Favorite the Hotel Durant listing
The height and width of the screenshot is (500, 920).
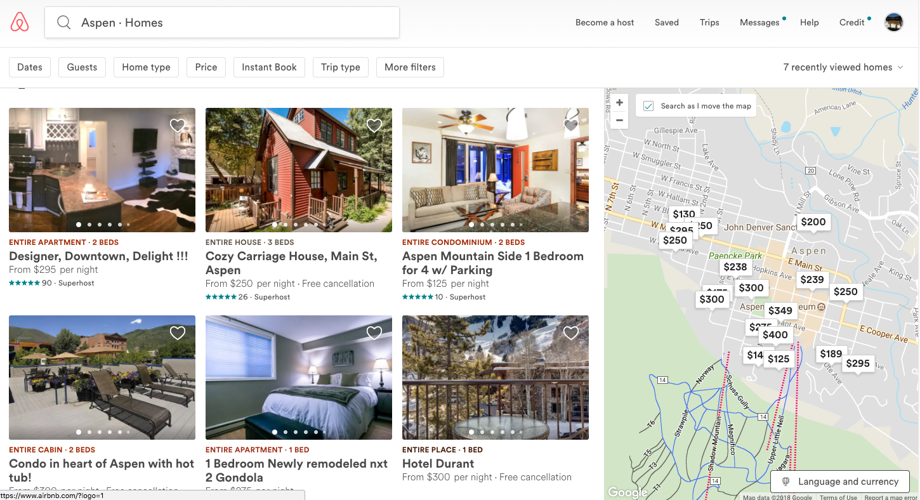tap(571, 333)
